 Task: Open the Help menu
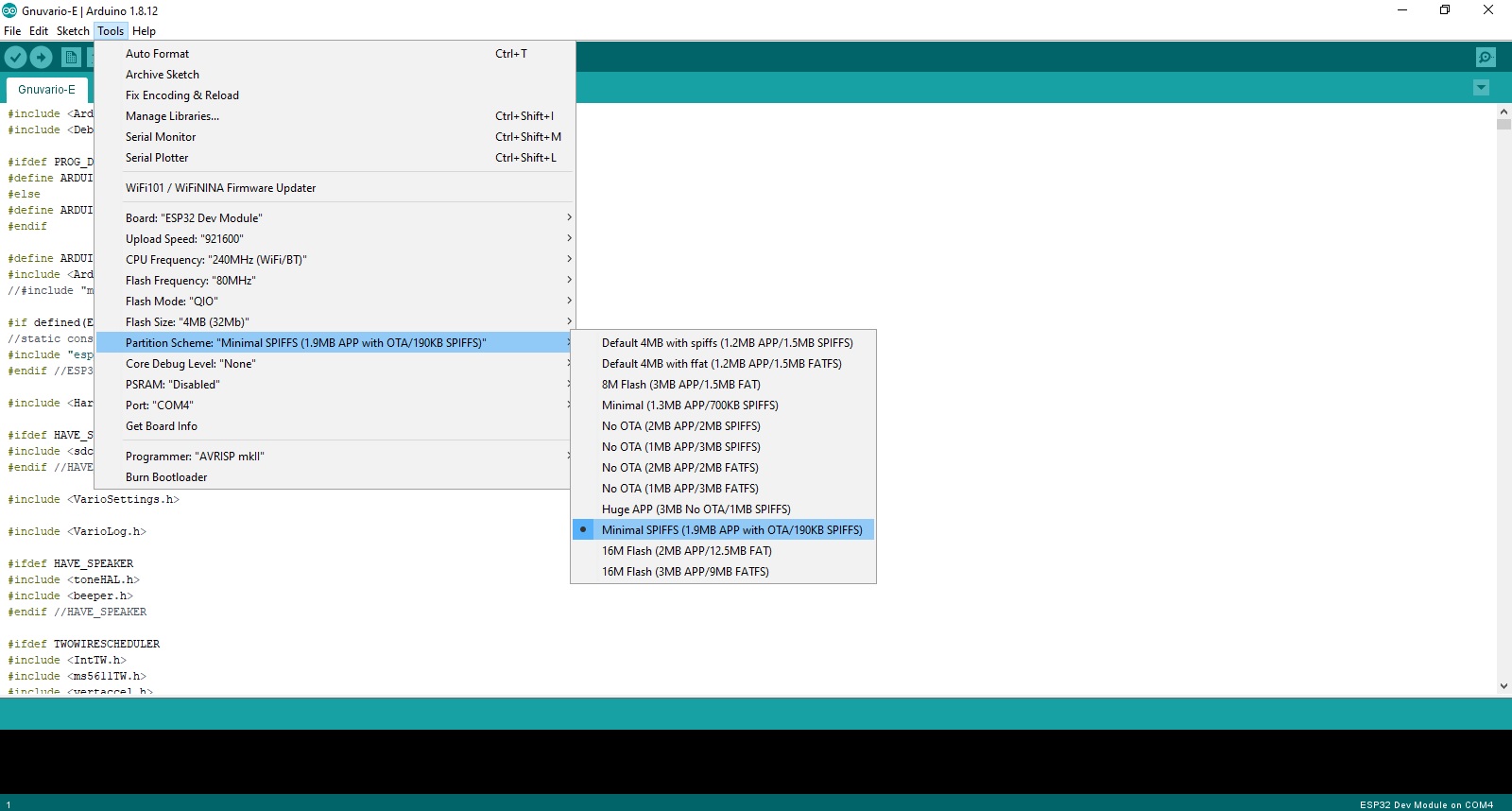[x=144, y=31]
